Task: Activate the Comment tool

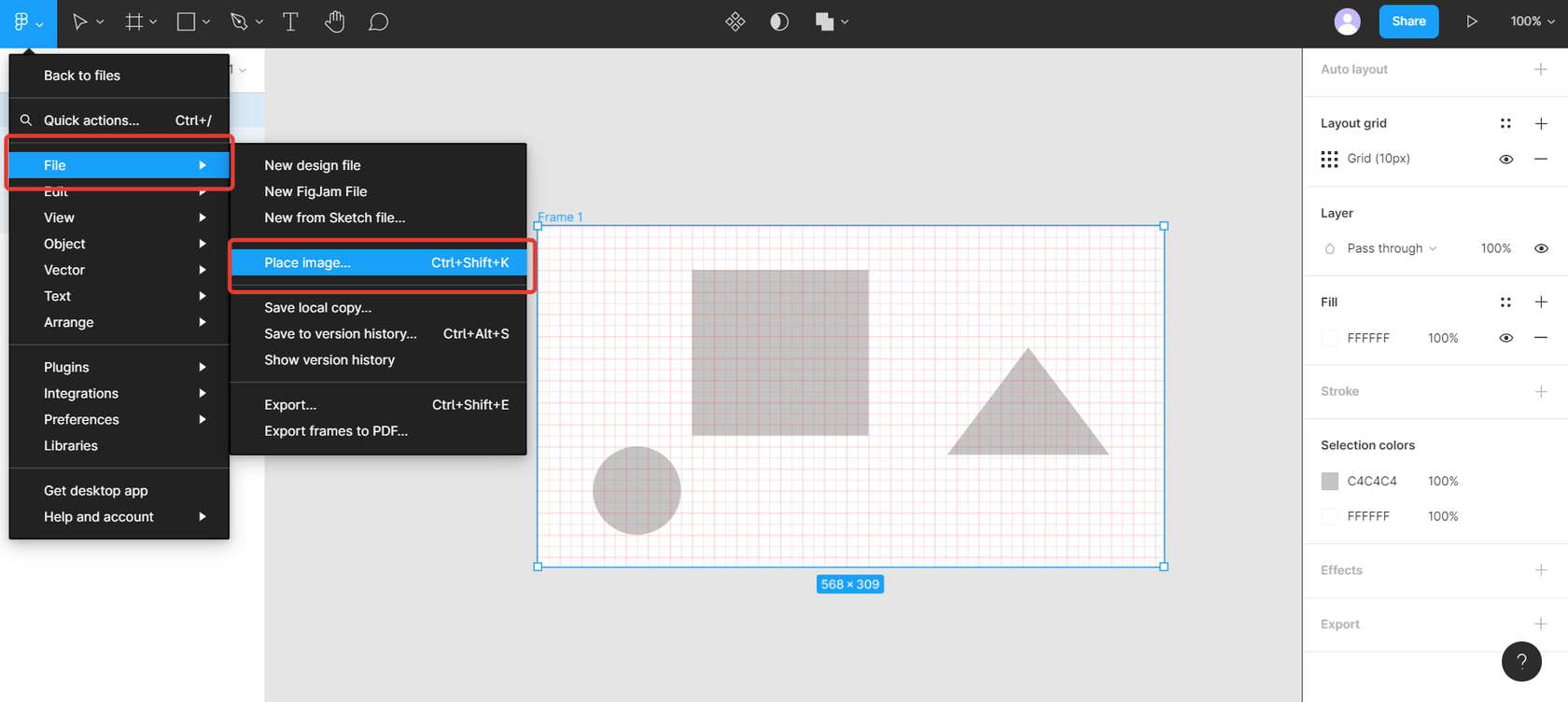Action: (378, 21)
